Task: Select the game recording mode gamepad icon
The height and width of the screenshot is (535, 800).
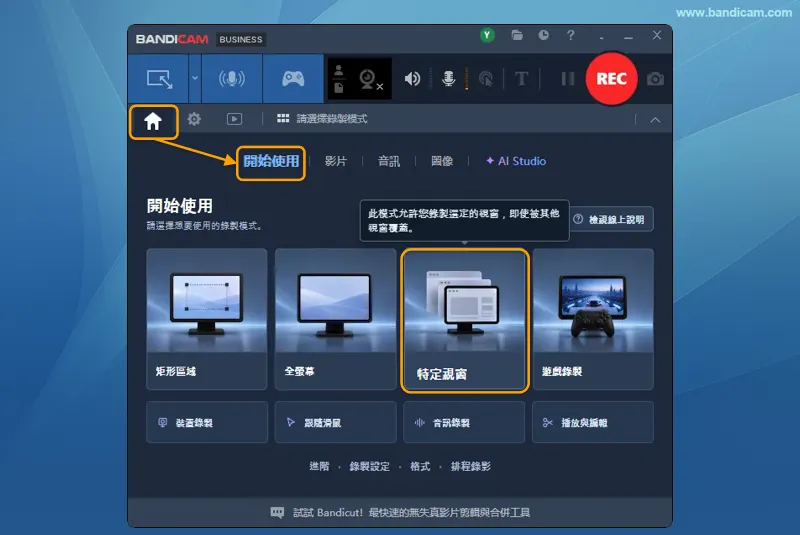Action: (293, 79)
